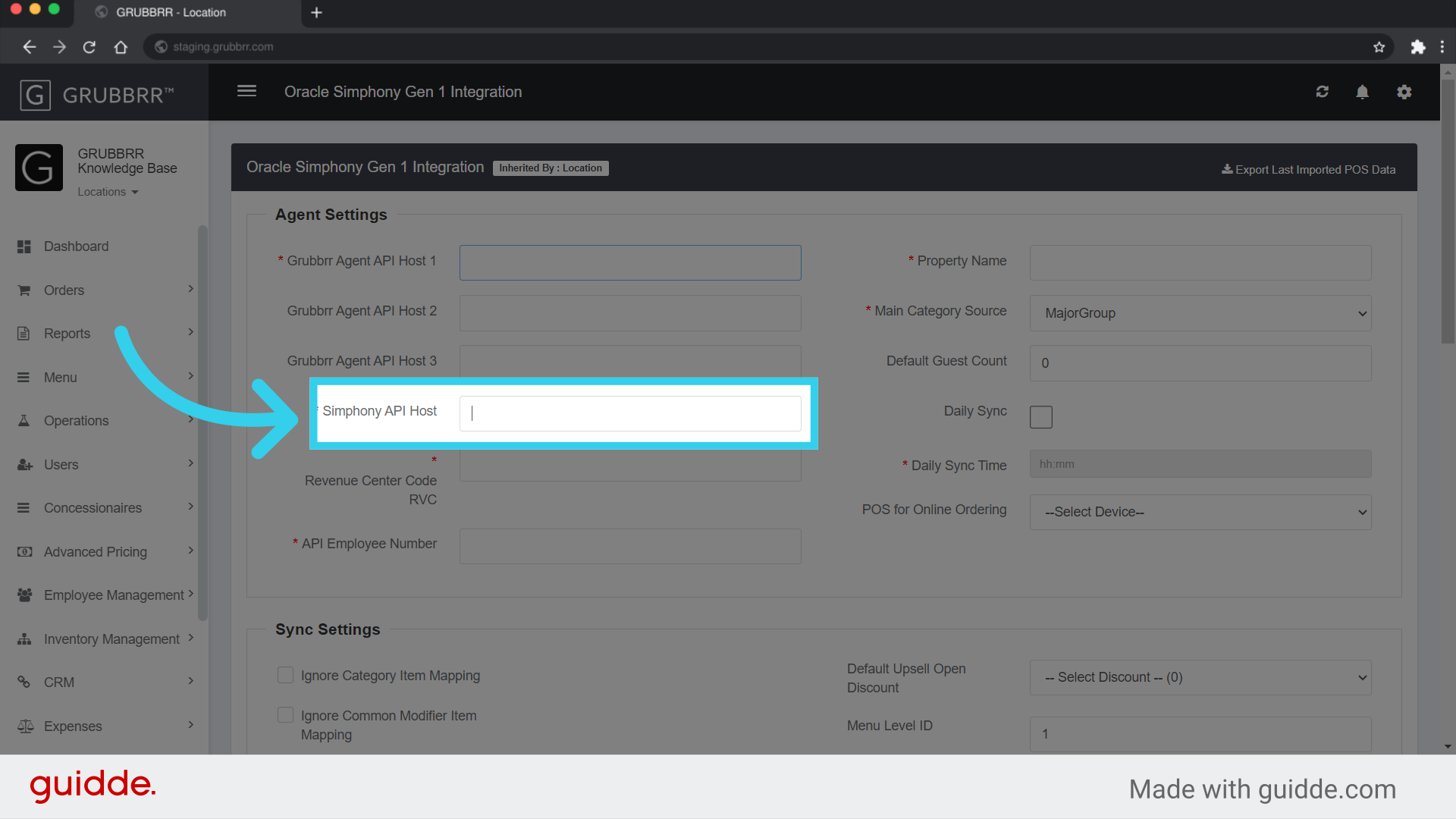The height and width of the screenshot is (819, 1456).
Task: Click the GRUBBRR logo in header
Action: pos(97,95)
